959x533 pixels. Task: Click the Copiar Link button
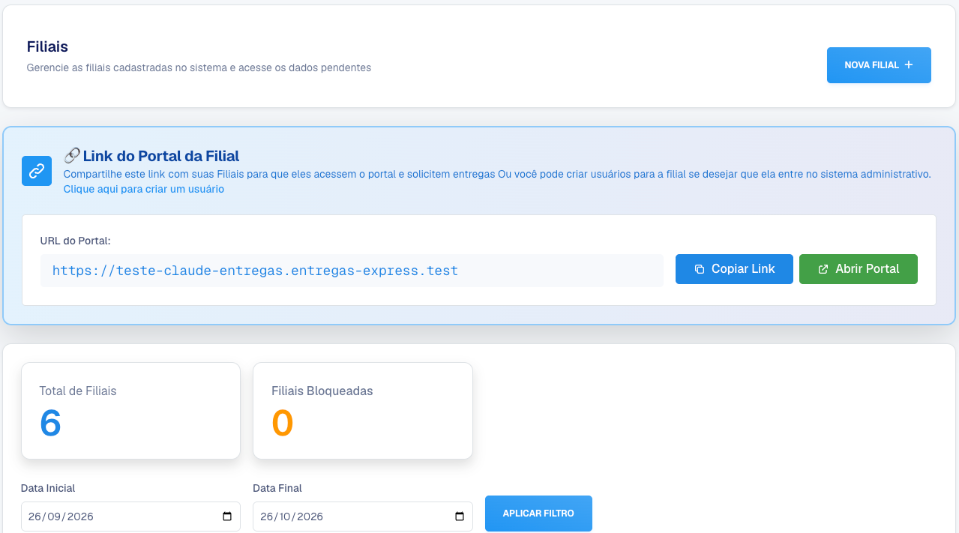(x=734, y=269)
